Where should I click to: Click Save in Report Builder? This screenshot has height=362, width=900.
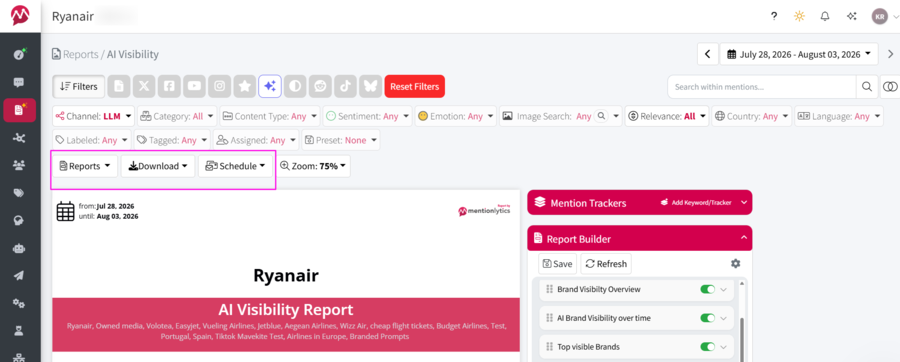557,264
